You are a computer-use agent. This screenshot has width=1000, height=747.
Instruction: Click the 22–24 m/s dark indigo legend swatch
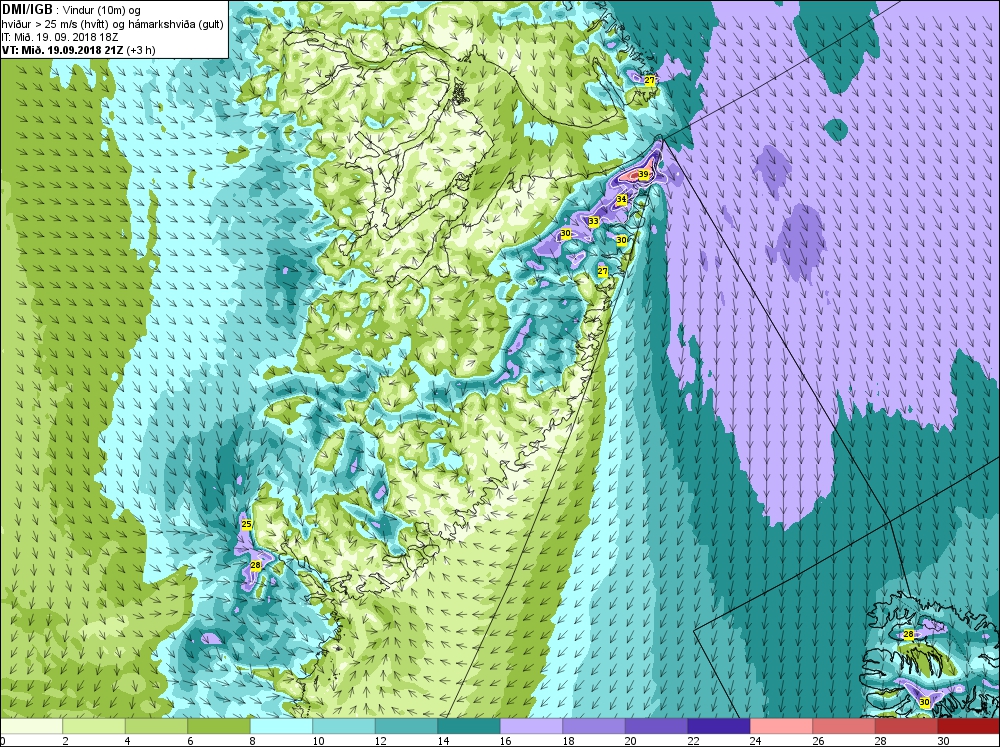(719, 726)
